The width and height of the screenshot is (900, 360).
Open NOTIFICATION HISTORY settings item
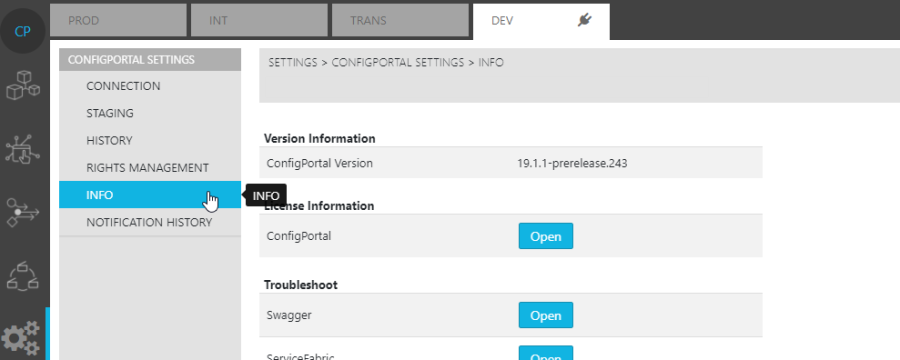150,222
